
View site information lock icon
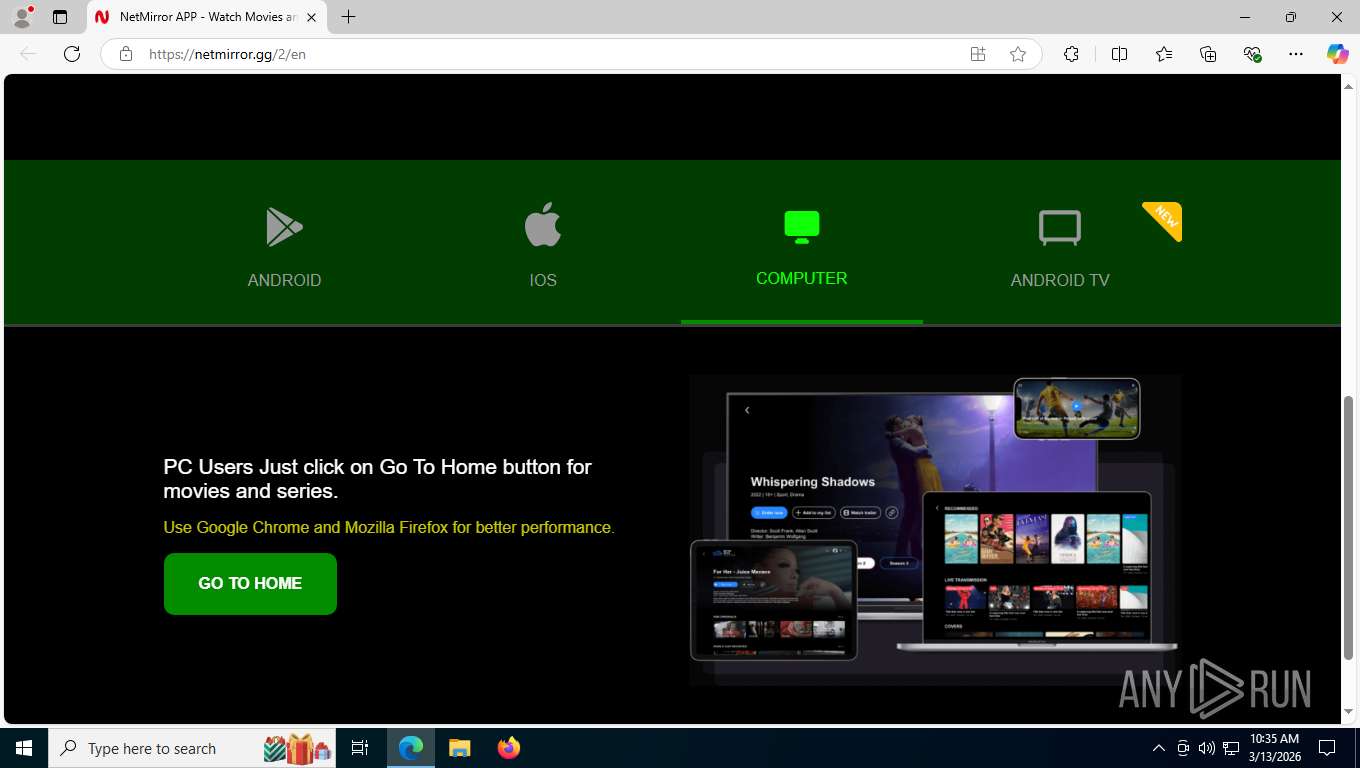[x=126, y=54]
